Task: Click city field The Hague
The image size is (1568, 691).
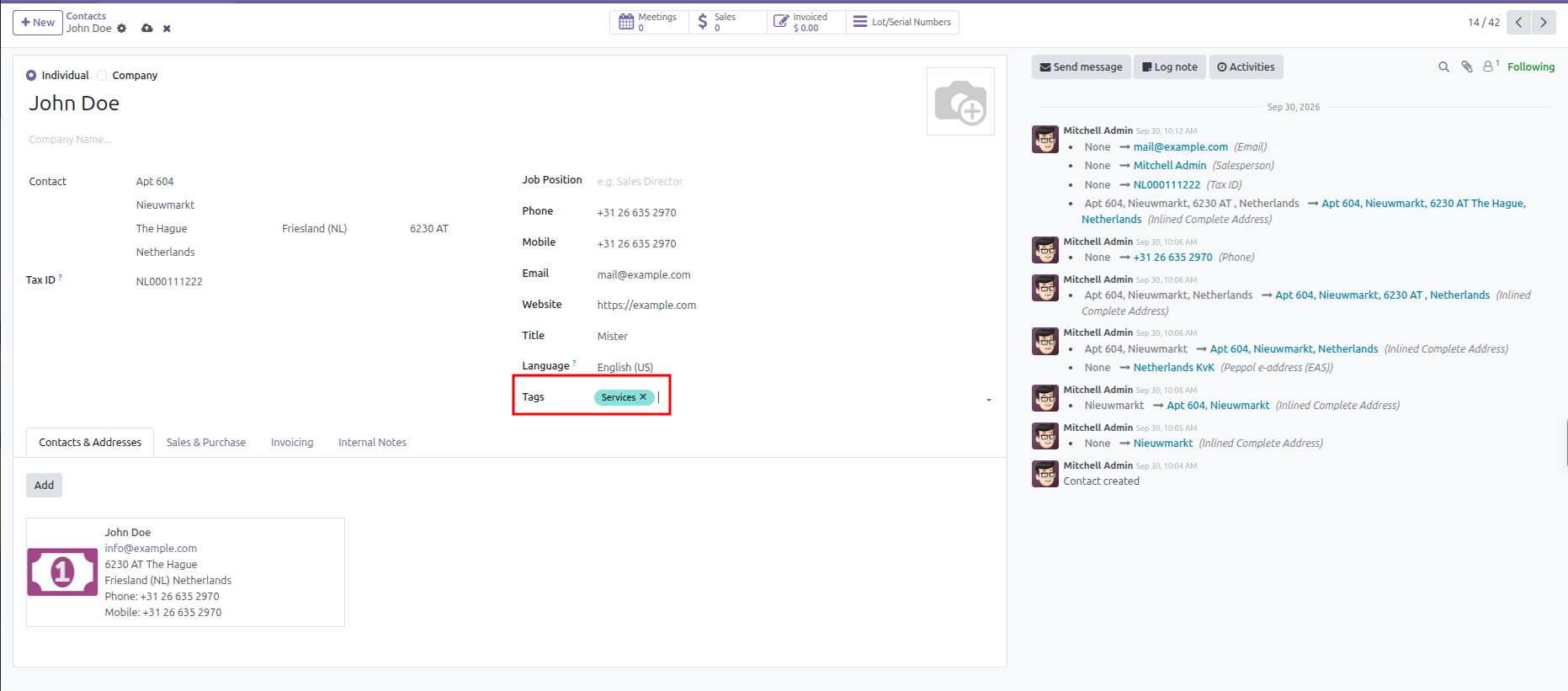Action: tap(204, 229)
